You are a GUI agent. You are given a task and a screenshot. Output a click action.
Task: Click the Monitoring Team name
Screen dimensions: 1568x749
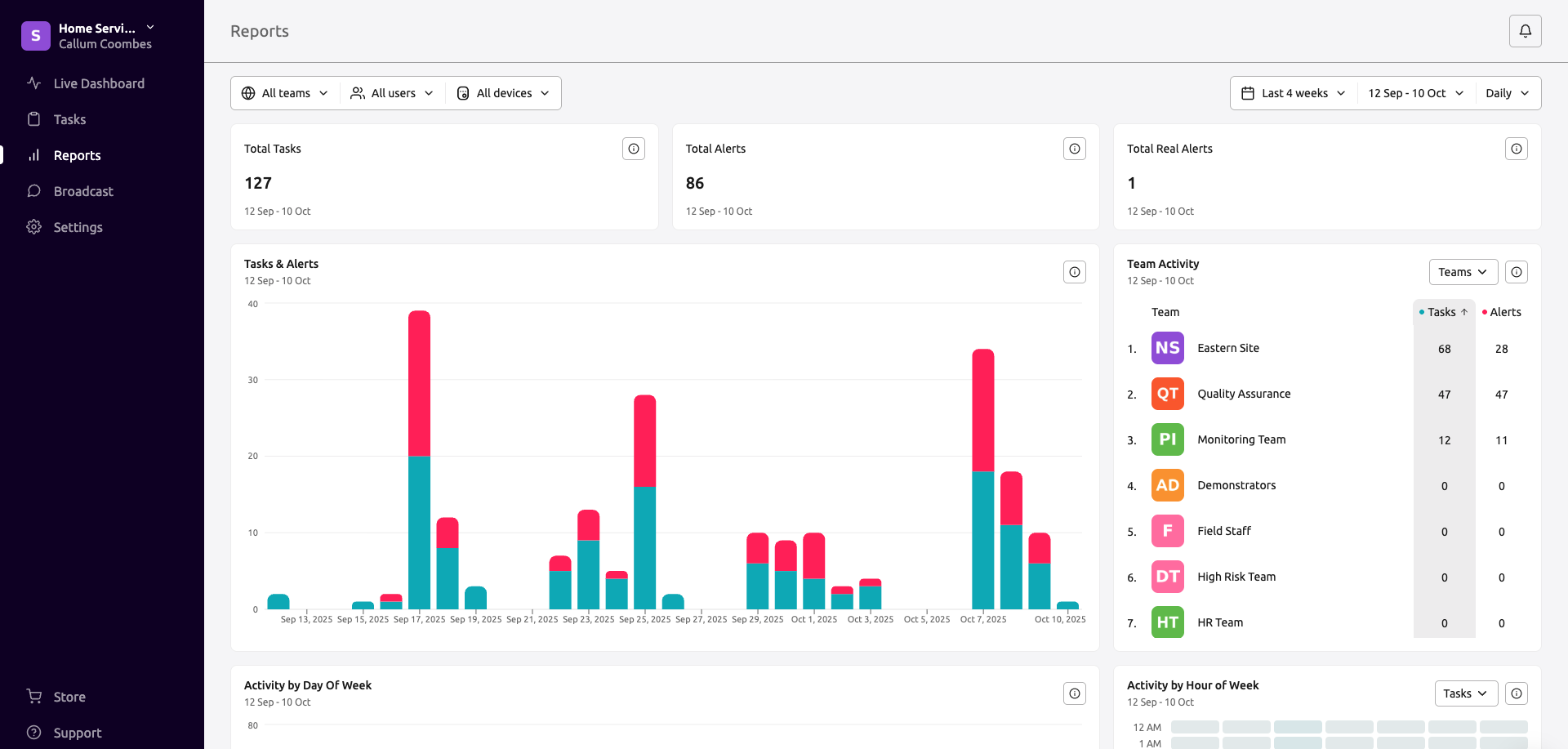pos(1241,439)
